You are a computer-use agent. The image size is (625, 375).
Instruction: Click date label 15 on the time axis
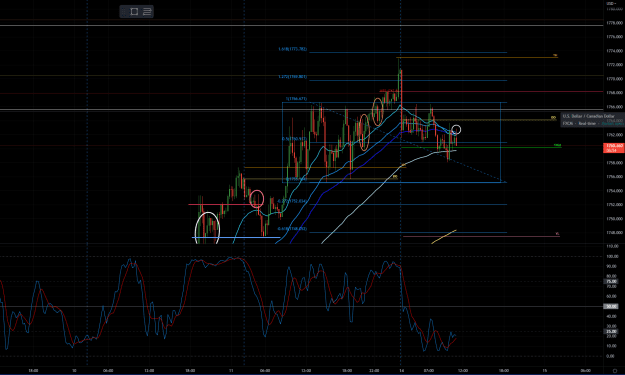(x=544, y=371)
